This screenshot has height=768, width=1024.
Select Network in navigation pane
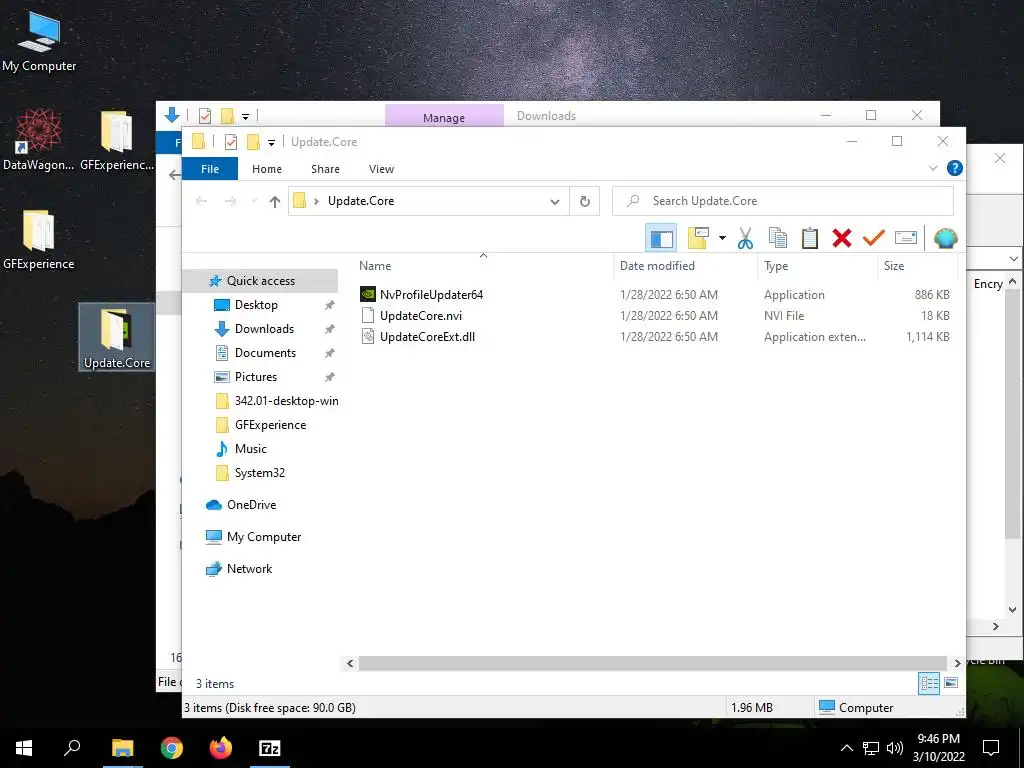pos(249,569)
